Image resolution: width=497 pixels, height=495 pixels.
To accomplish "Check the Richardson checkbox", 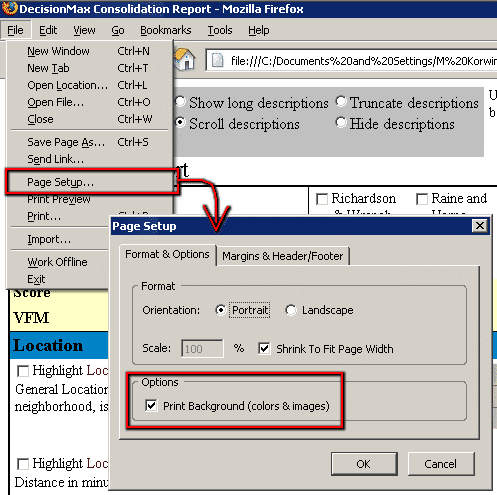I will click(322, 199).
